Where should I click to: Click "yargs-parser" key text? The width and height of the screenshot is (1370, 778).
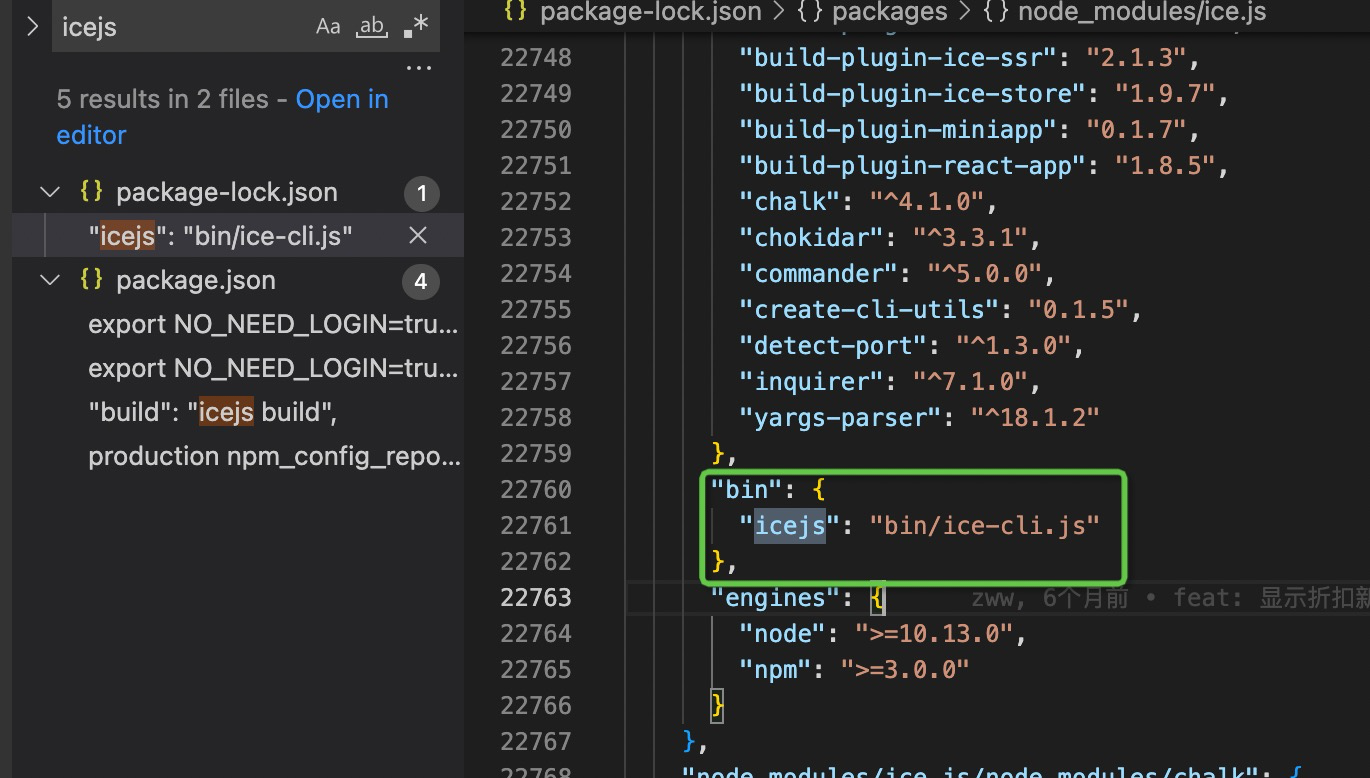click(841, 417)
